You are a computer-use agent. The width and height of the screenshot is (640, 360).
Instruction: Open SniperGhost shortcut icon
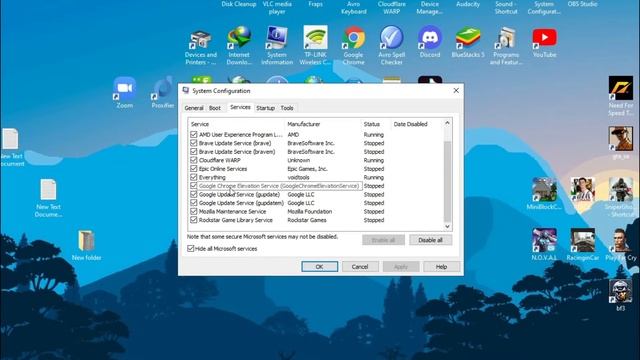pyautogui.click(x=620, y=198)
